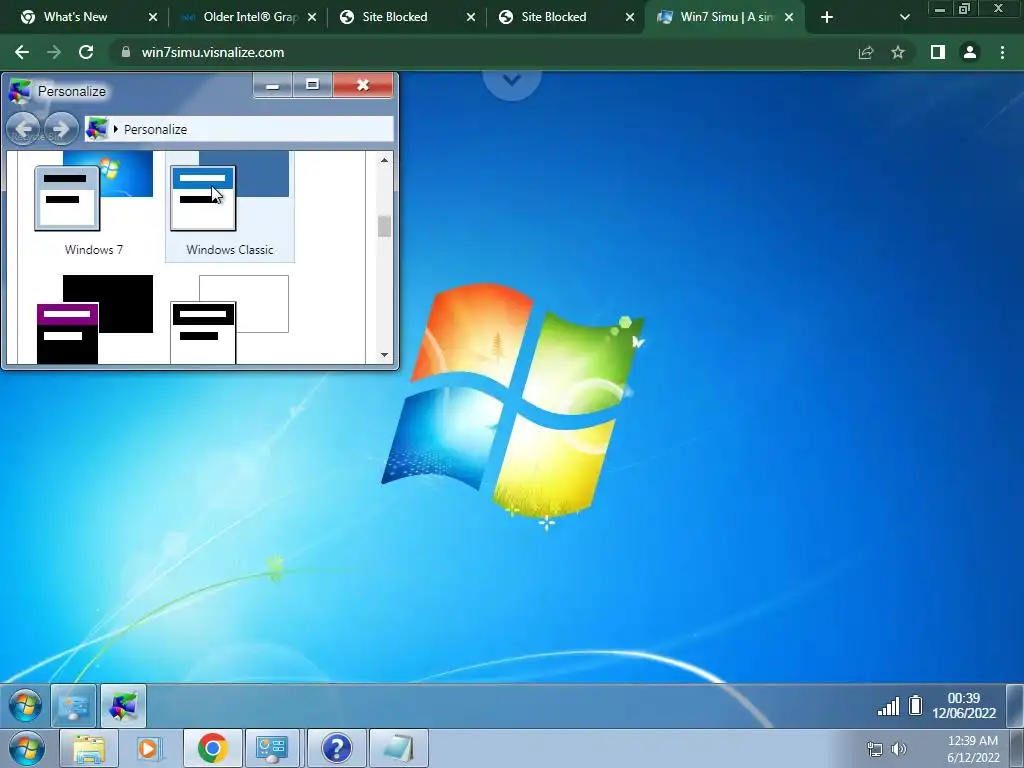The image size is (1024, 768).
Task: Choose the high contrast white theme
Action: tap(229, 319)
